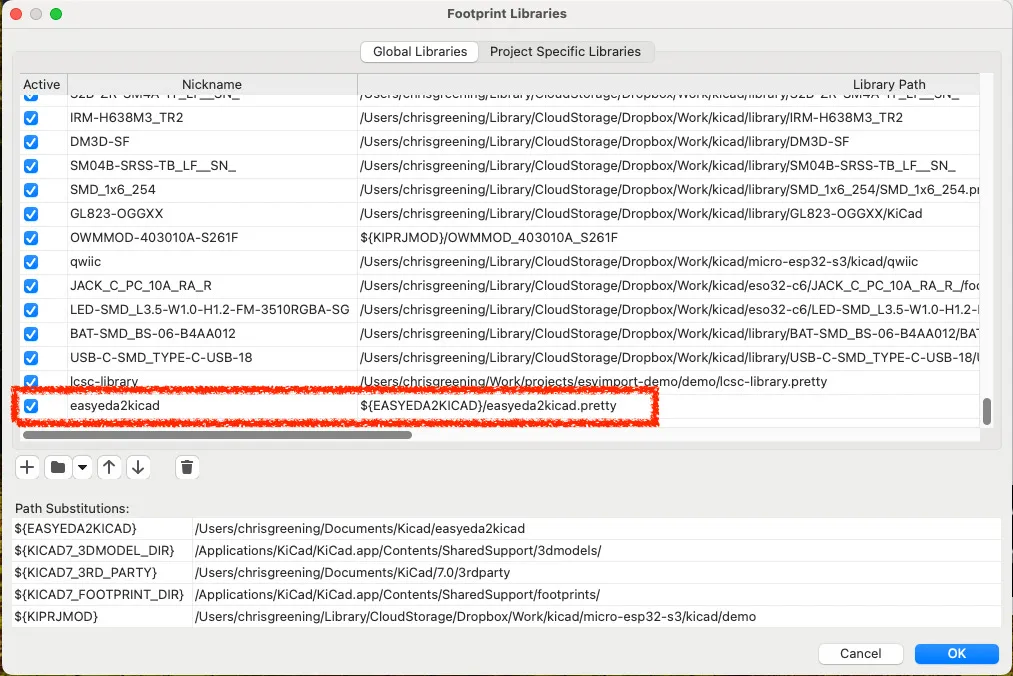Click the add new library plus icon

tap(27, 467)
